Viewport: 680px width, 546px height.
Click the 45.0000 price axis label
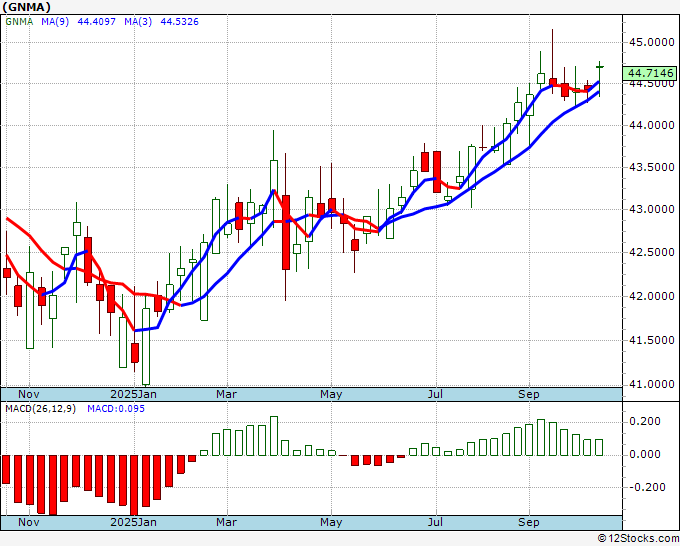tap(651, 43)
